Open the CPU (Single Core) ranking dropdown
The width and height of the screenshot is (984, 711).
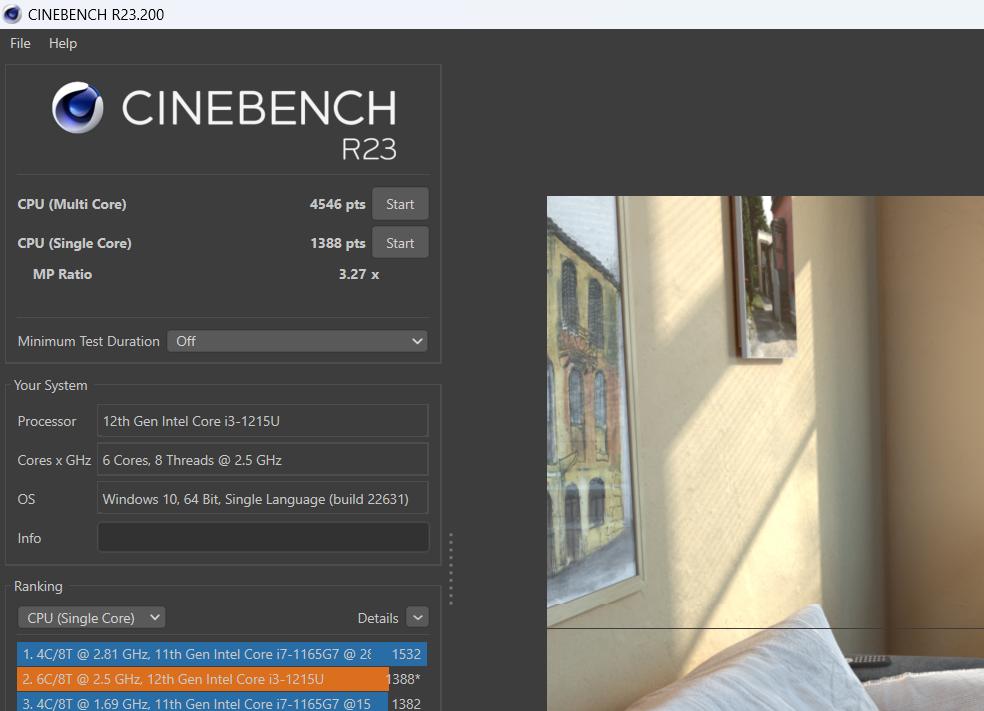coord(92,618)
